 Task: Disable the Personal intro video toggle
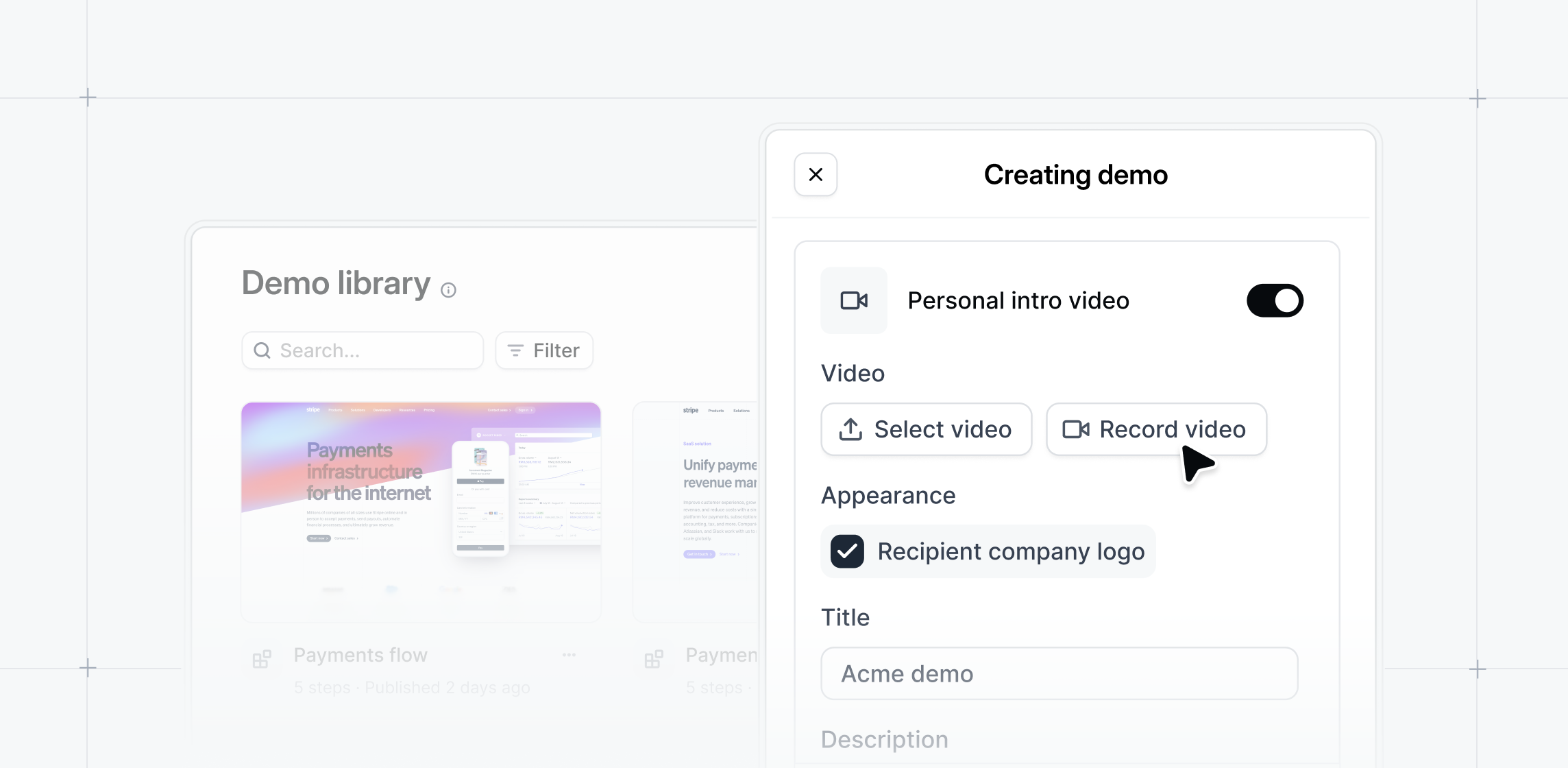pyautogui.click(x=1274, y=300)
